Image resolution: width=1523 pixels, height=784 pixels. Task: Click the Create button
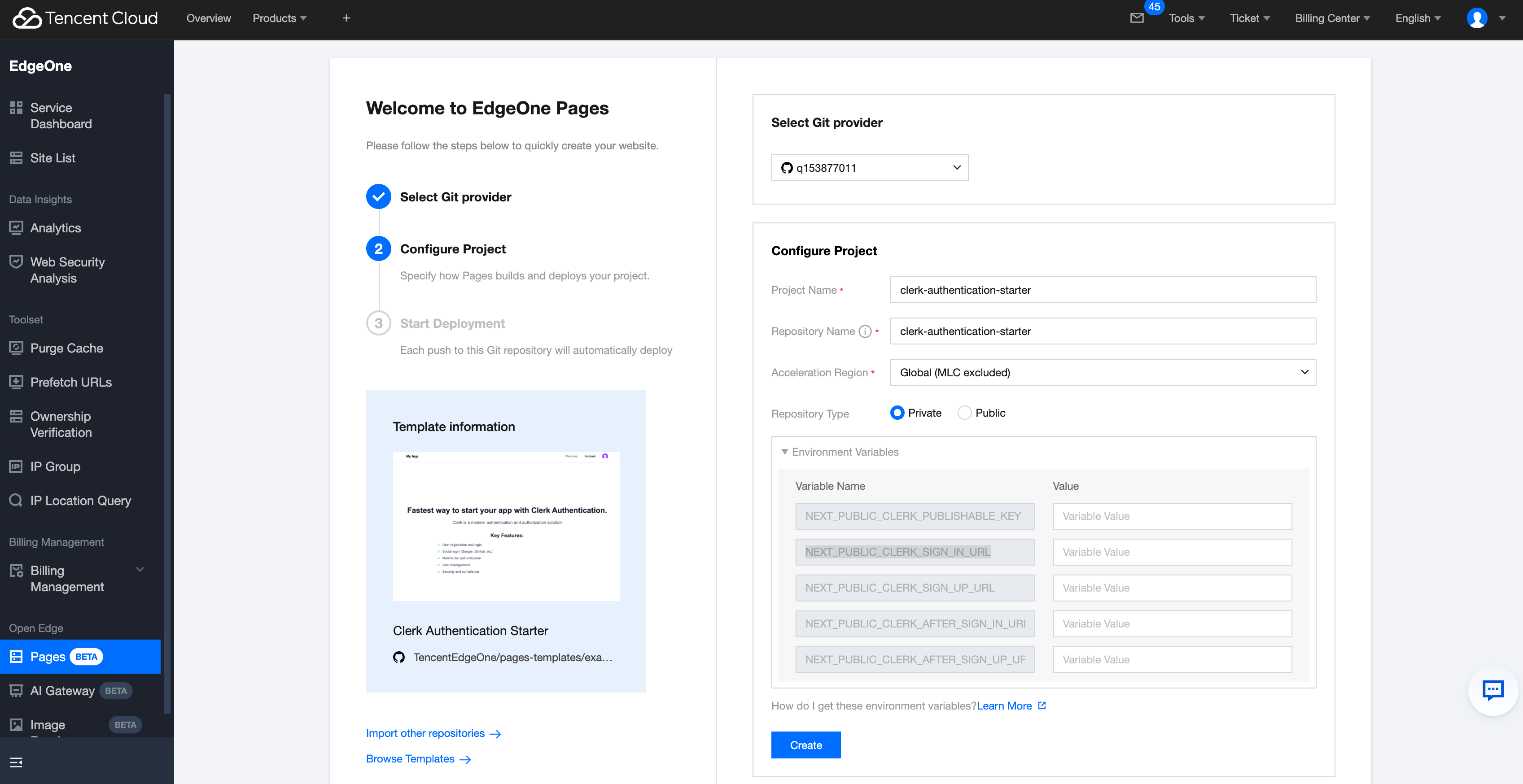[x=806, y=745]
